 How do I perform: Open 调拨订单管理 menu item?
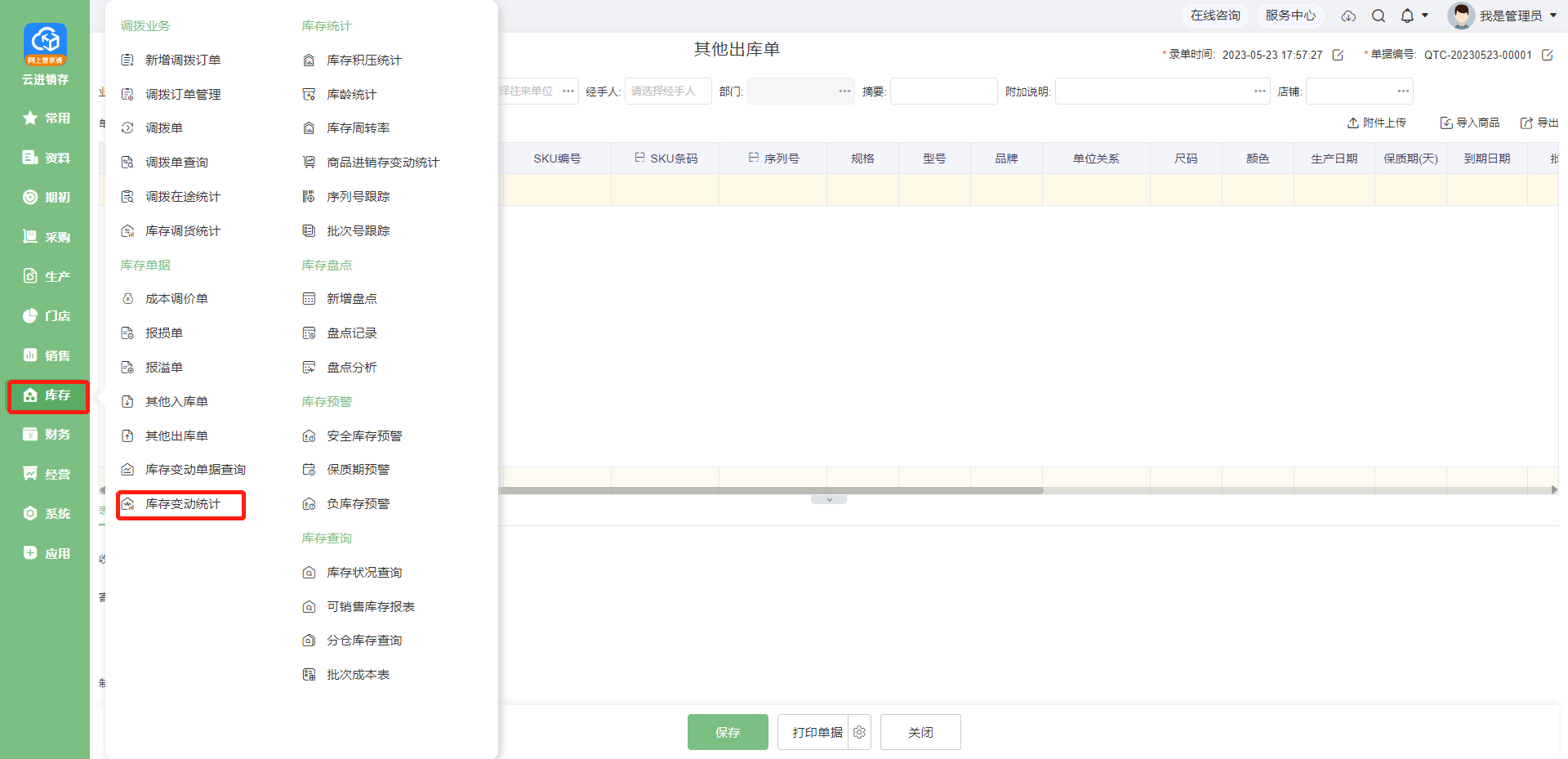pos(171,94)
